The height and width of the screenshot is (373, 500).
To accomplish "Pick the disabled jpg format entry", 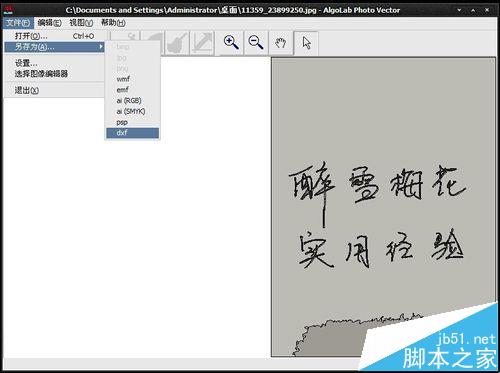I will pos(133,58).
